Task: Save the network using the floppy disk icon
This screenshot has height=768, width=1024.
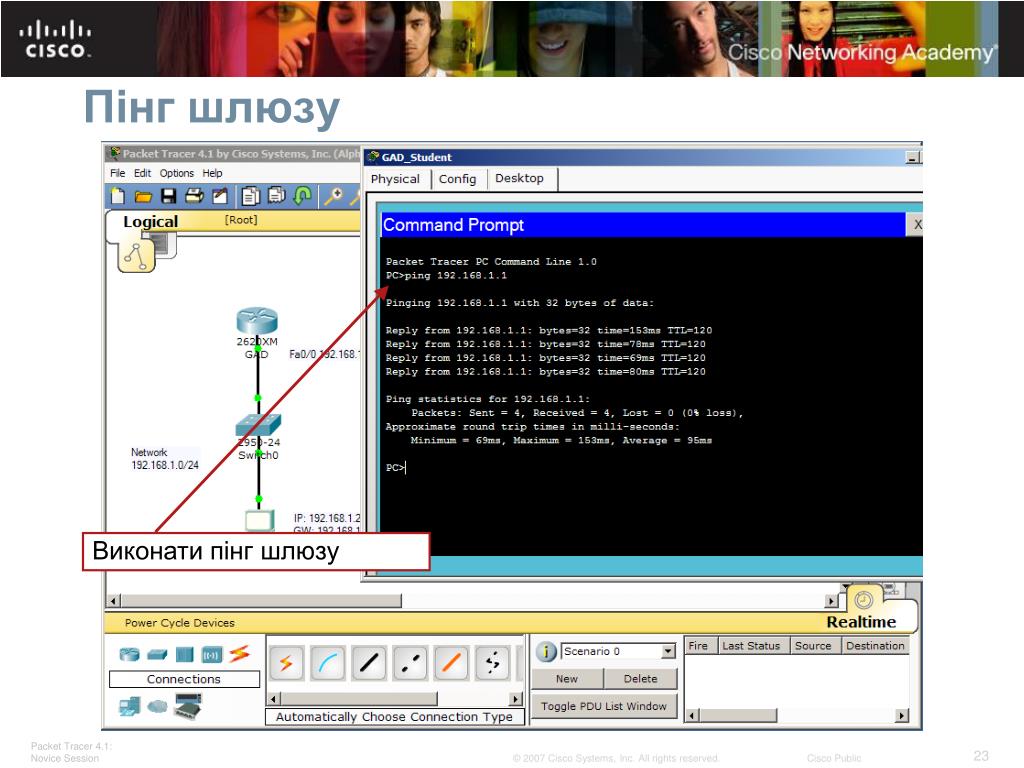Action: tap(168, 196)
